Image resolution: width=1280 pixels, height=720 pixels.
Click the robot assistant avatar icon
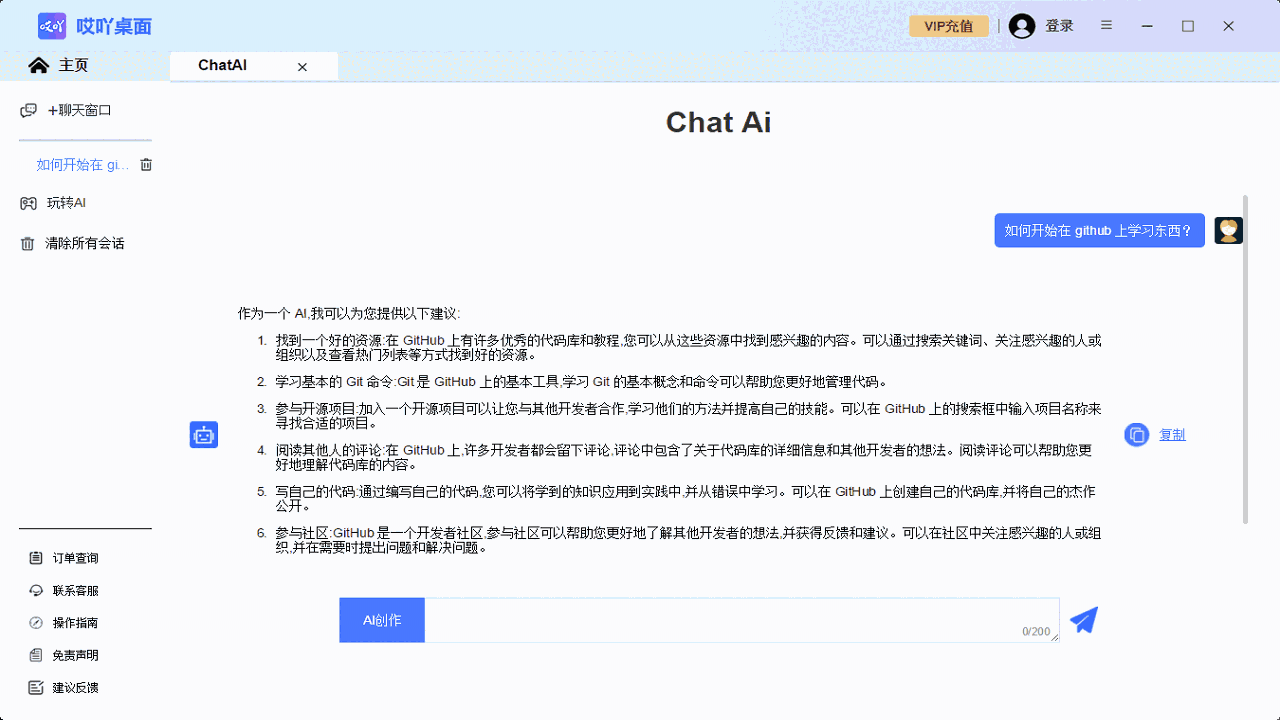pyautogui.click(x=203, y=434)
